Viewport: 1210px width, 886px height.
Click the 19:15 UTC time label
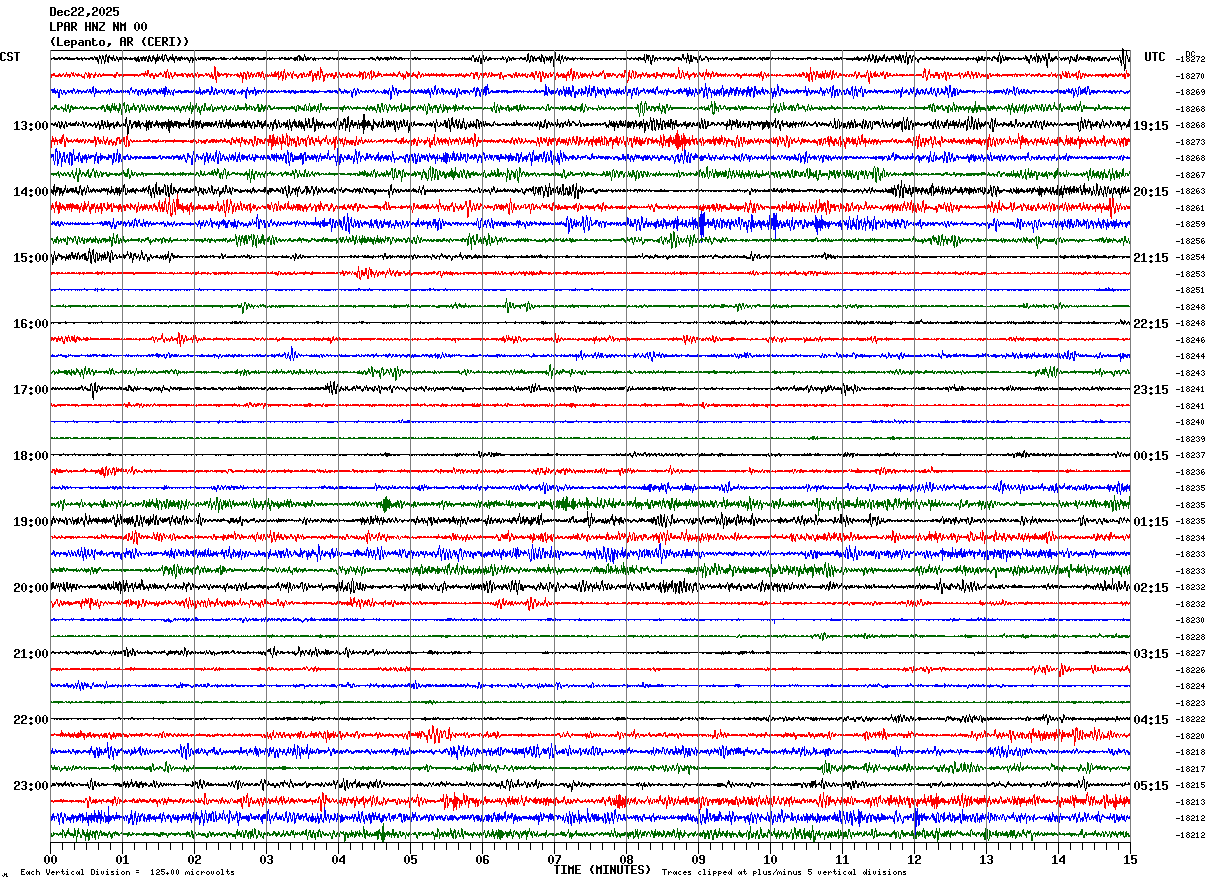(1151, 126)
